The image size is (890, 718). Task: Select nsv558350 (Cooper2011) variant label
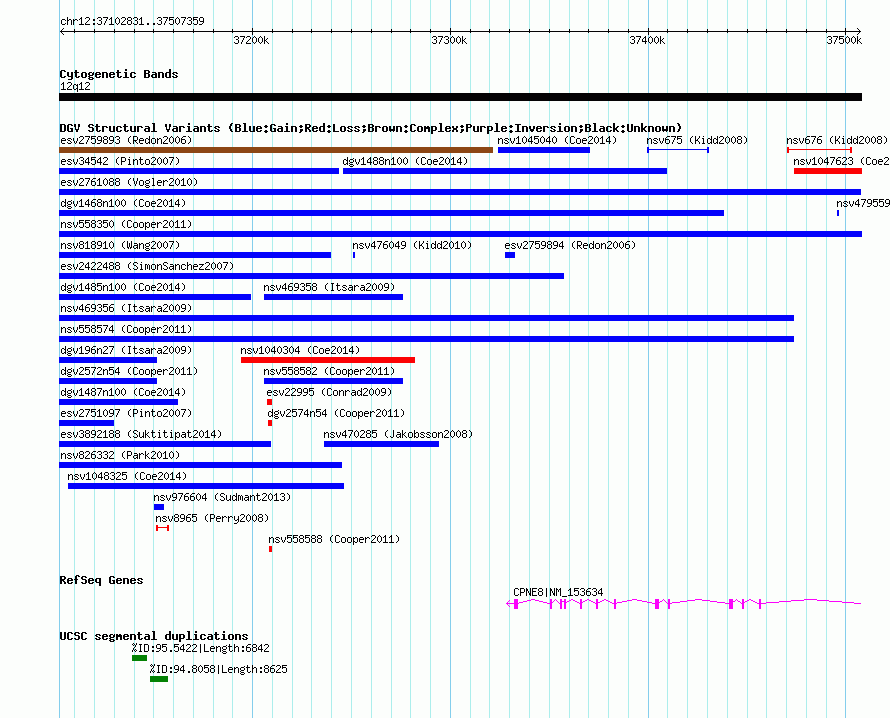coord(126,224)
